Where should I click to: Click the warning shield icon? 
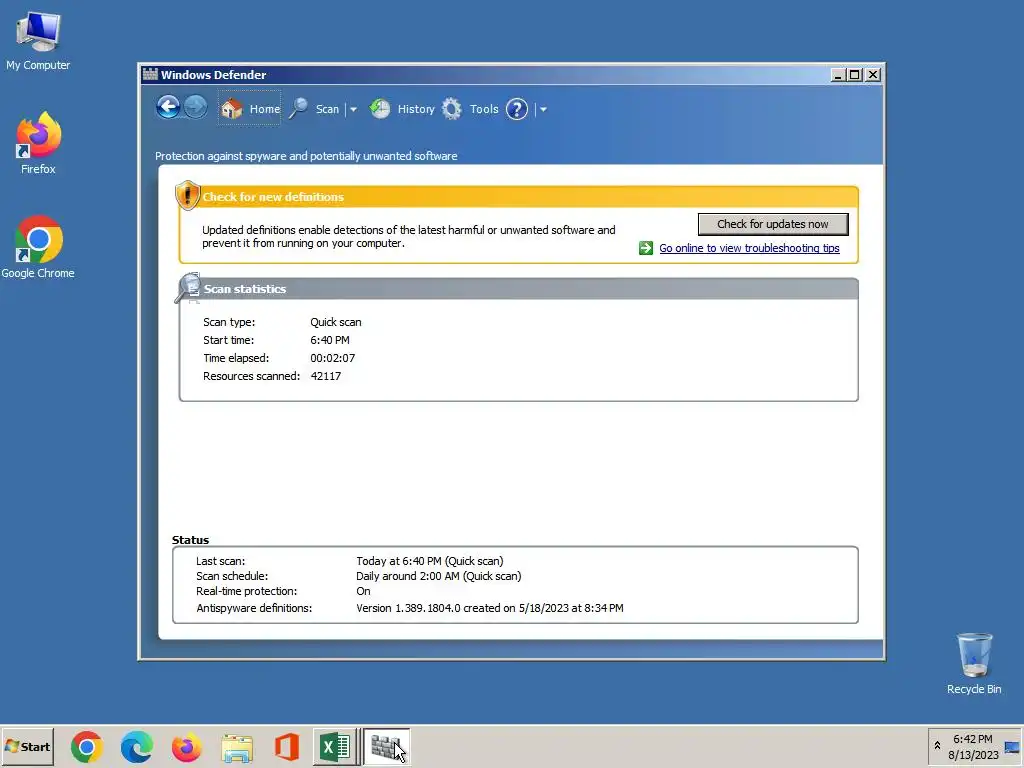[187, 195]
